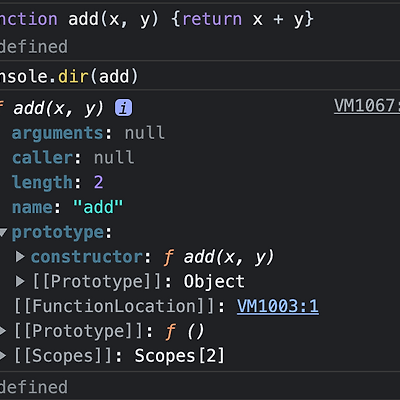Click the name: "add" string value
The height and width of the screenshot is (400, 400).
point(98,207)
